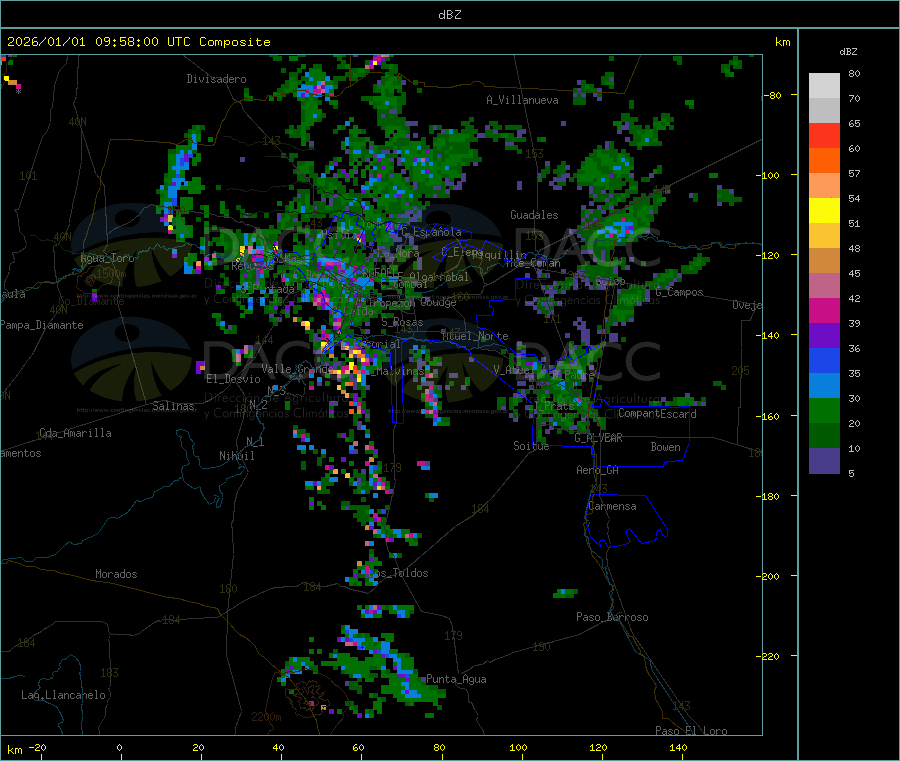Click the Bowen location label
This screenshot has width=900, height=761.
click(665, 447)
